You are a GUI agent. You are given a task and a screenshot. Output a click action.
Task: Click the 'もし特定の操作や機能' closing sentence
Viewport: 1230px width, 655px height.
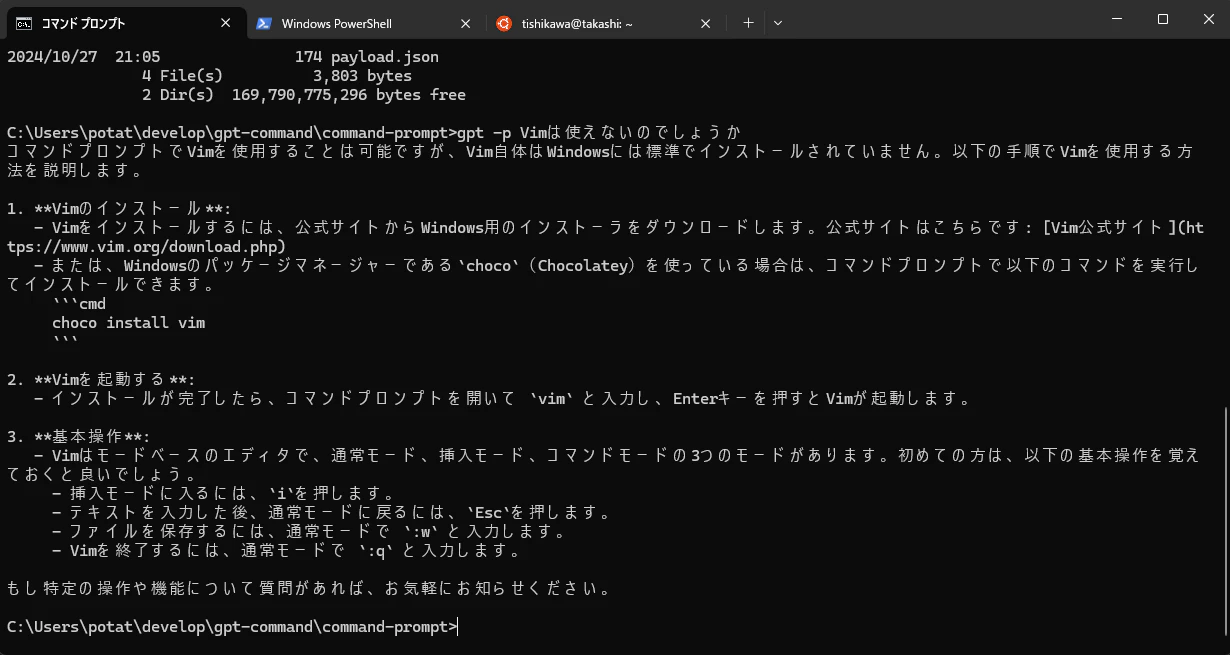click(x=308, y=589)
